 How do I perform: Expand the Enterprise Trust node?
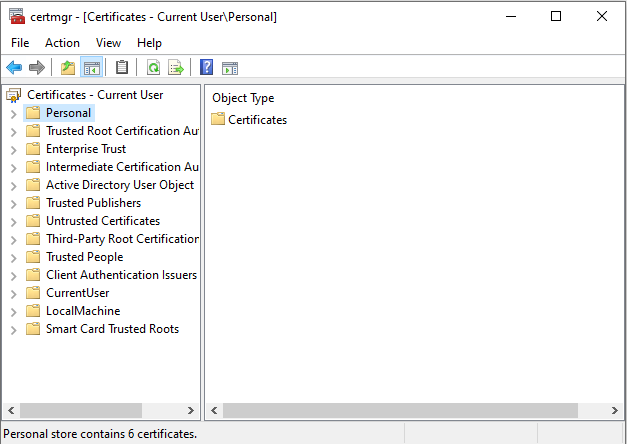14,150
